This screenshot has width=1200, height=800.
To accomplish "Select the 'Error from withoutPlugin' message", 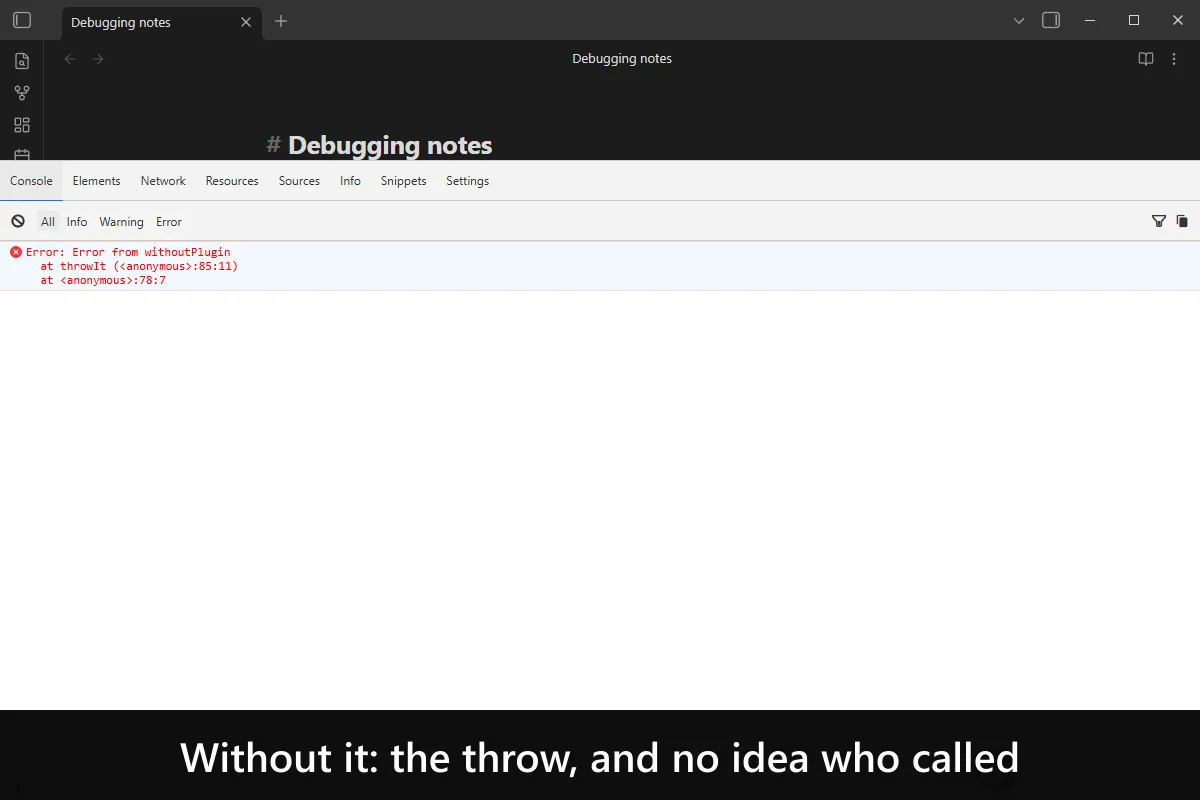I will click(128, 252).
